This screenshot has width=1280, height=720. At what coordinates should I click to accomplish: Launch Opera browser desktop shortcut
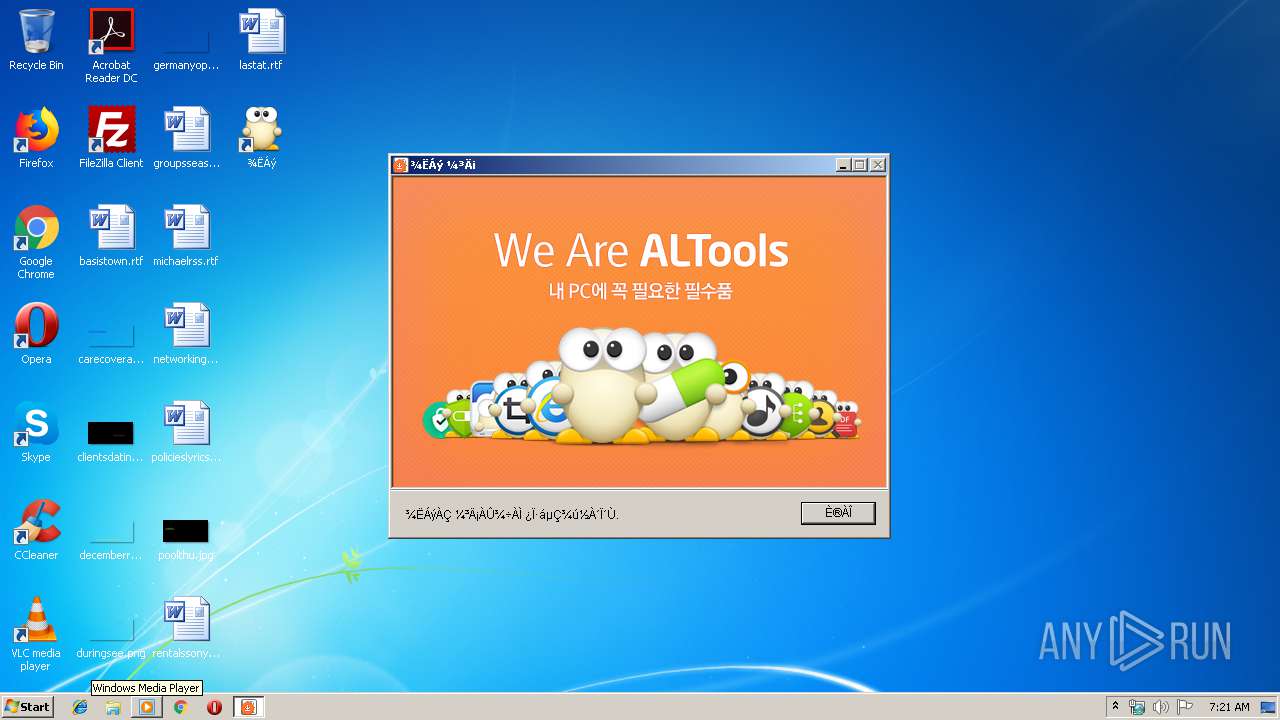(x=36, y=334)
